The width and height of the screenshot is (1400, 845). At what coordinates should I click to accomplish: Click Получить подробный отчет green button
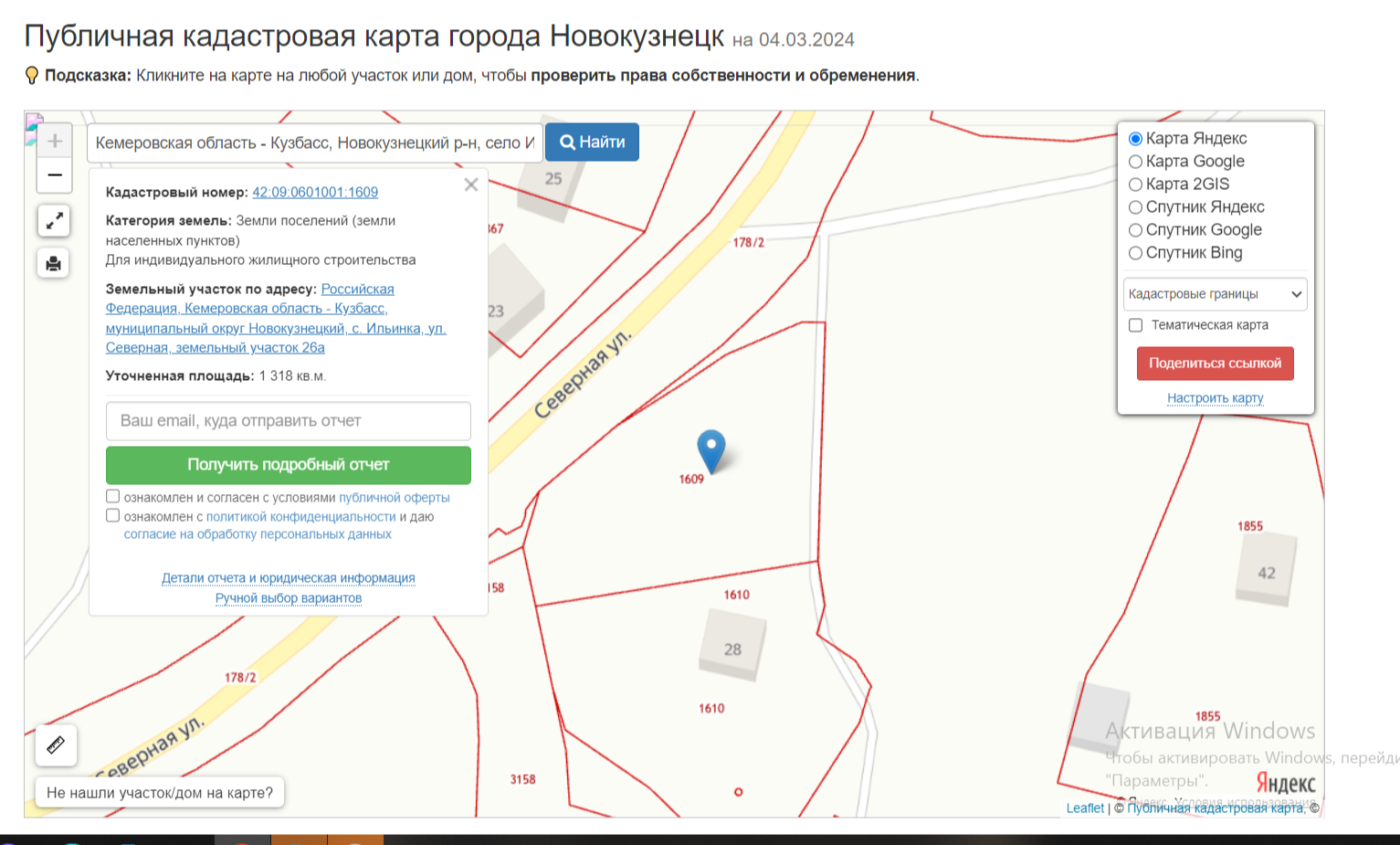[x=289, y=465]
